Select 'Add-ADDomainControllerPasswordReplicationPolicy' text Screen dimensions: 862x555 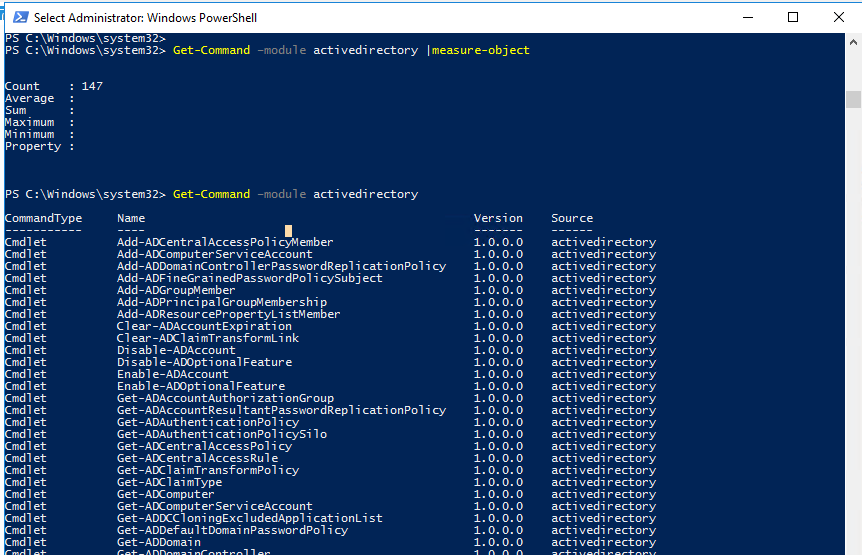point(281,267)
